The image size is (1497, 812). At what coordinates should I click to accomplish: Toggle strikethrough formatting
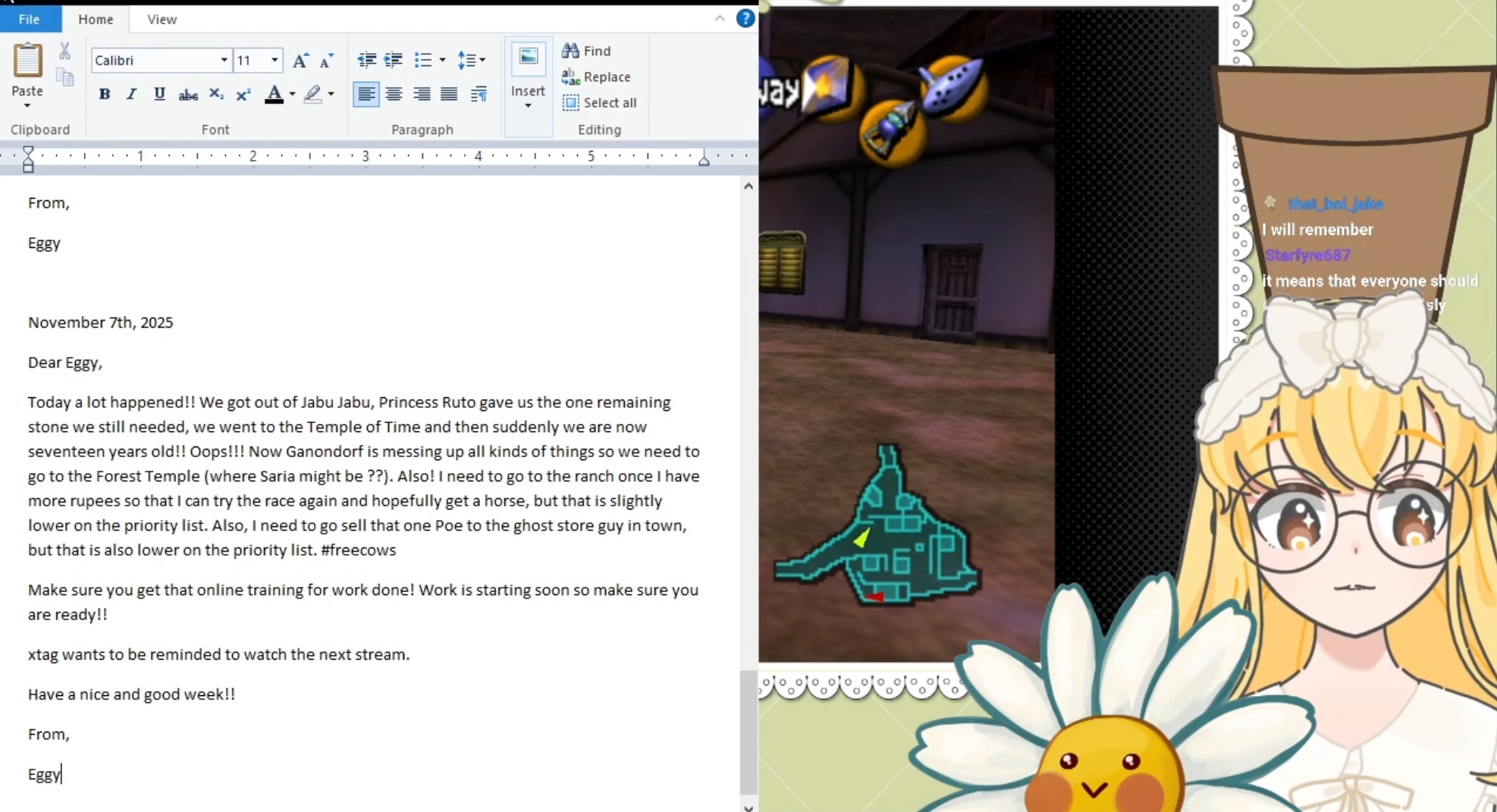(188, 94)
